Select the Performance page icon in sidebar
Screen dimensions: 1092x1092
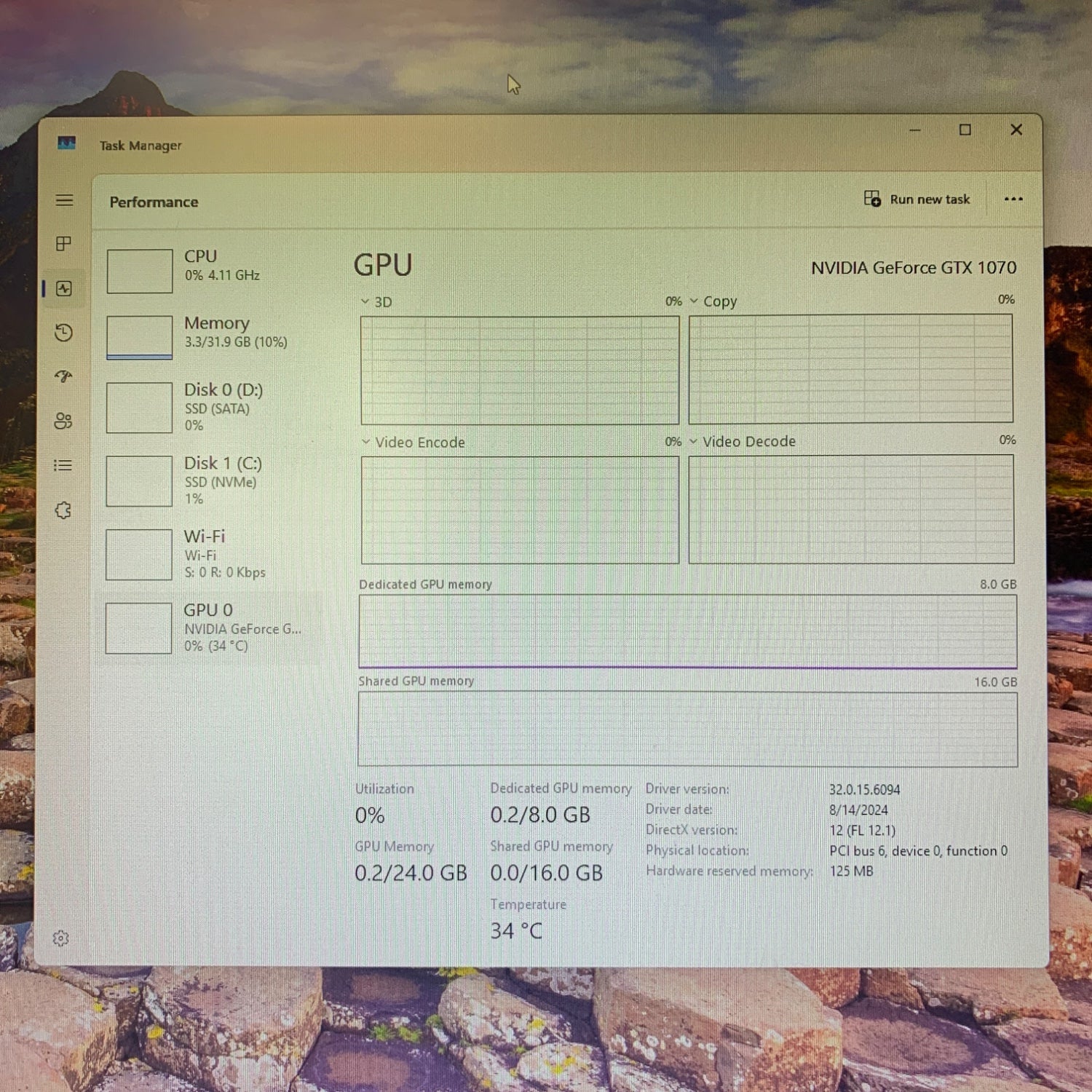[64, 288]
